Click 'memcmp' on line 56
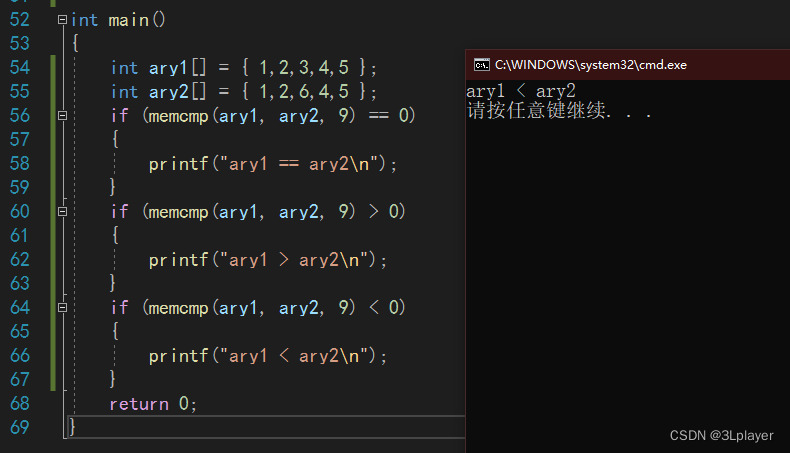 (178, 116)
